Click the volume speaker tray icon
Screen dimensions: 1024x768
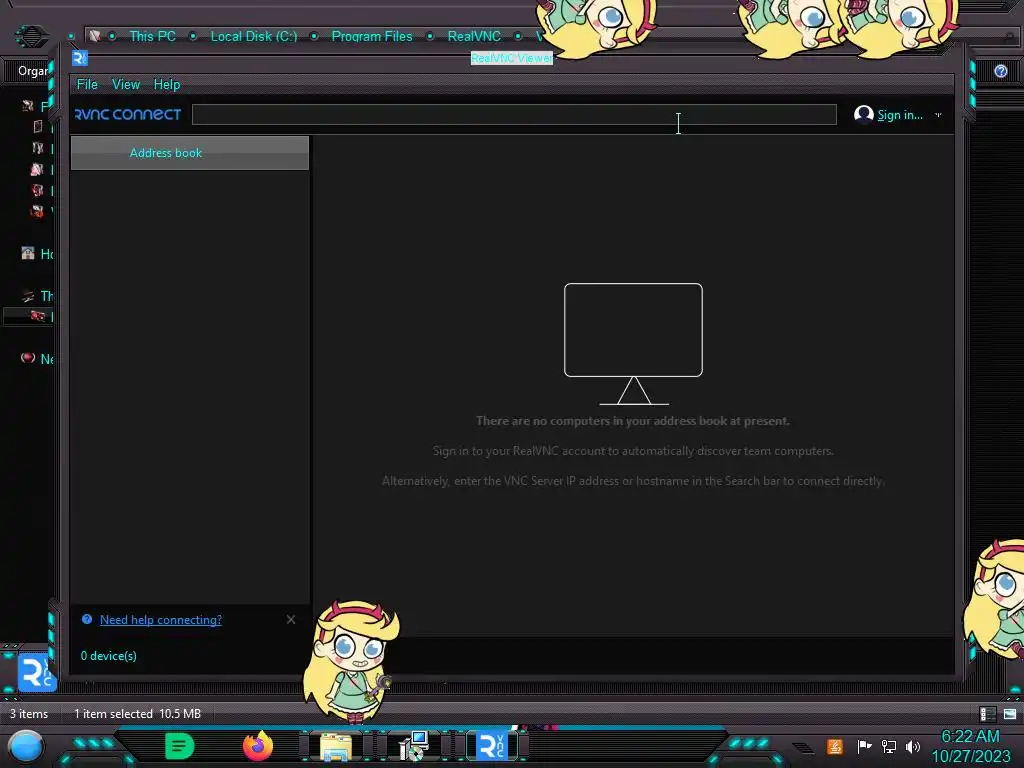point(913,746)
